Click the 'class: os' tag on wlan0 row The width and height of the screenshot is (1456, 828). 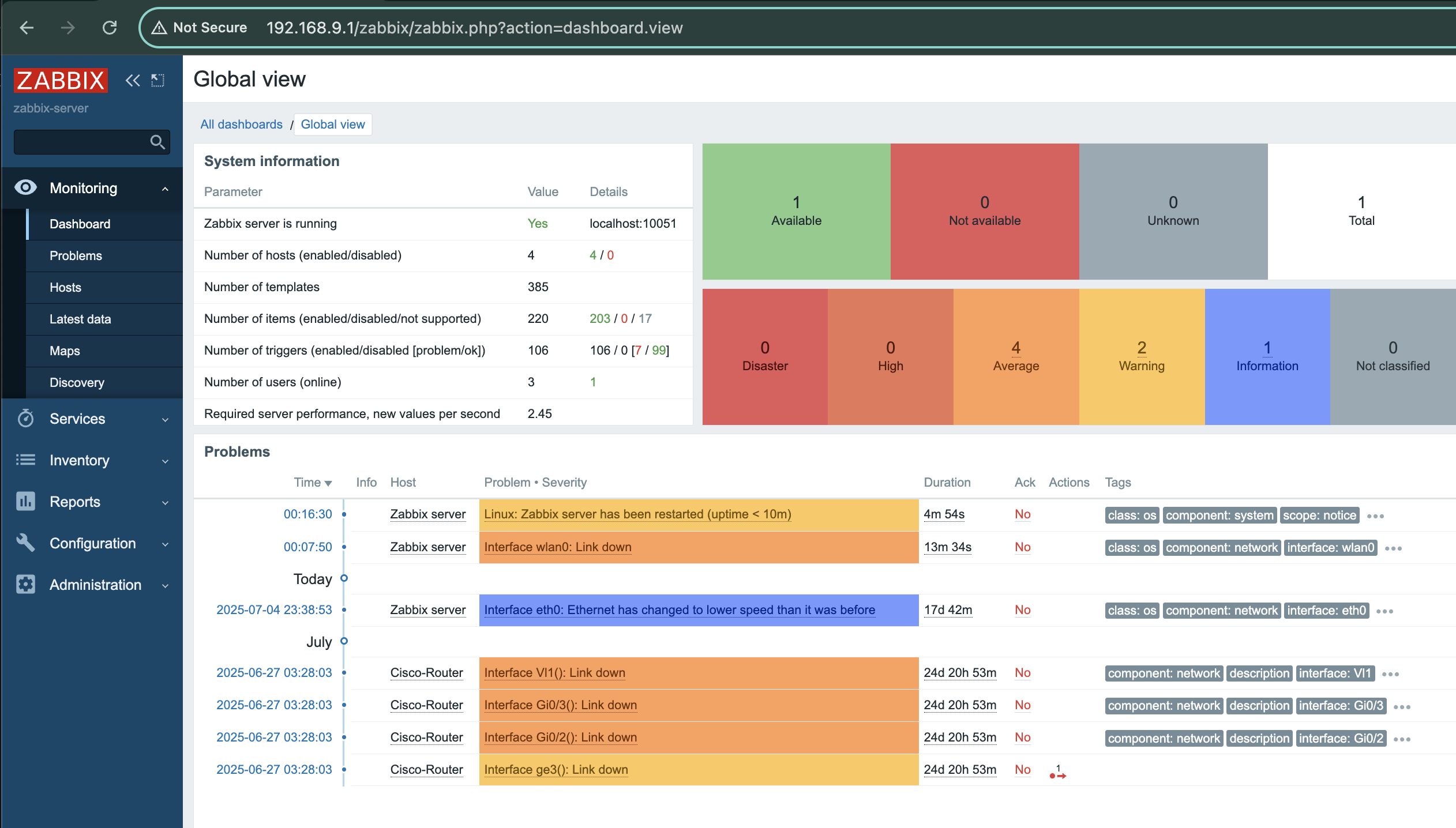[x=1132, y=547]
